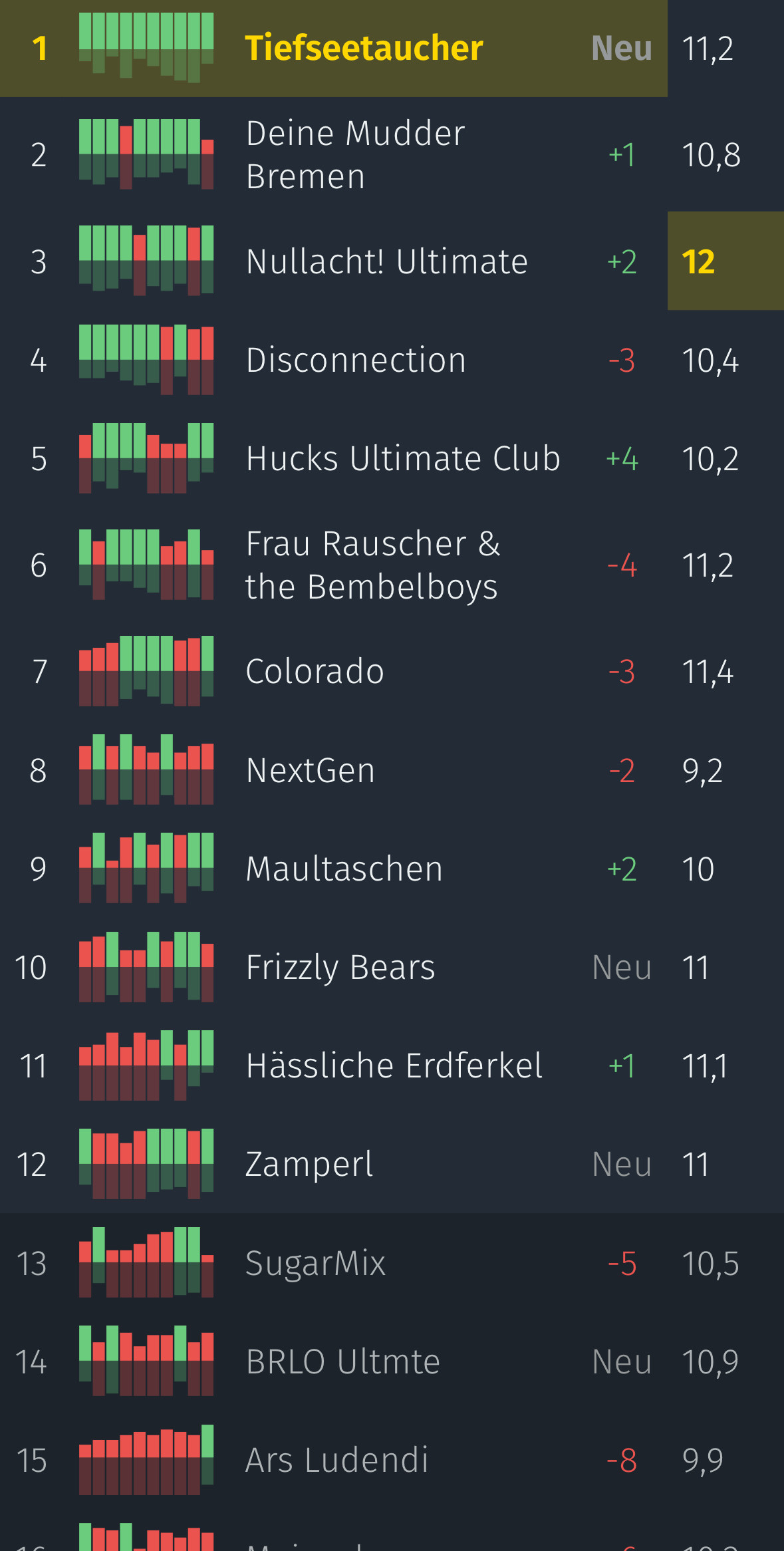Click Neu label for Frizzly Bears

pyautogui.click(x=622, y=967)
